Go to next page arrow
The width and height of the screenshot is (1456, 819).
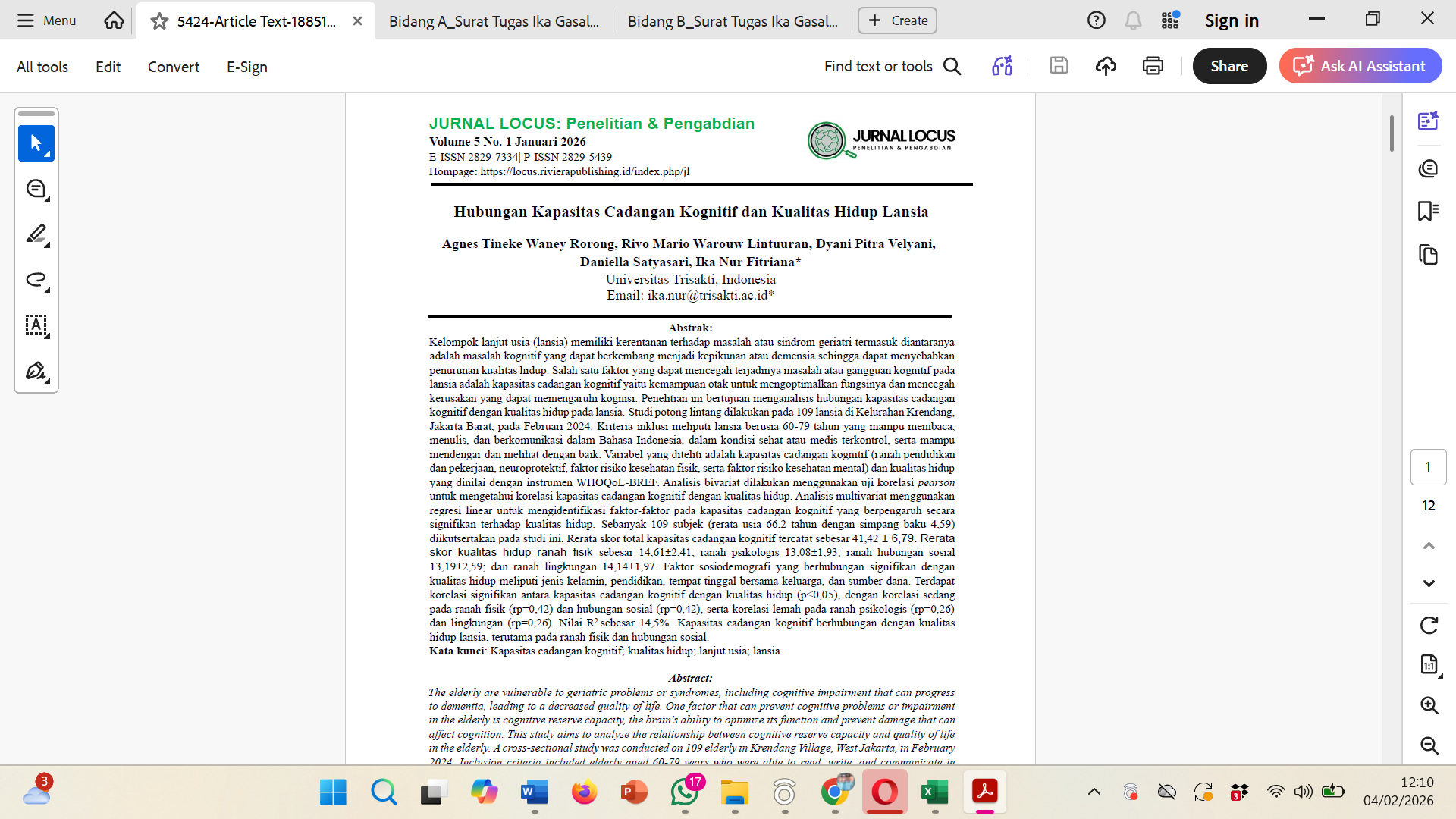[1429, 583]
